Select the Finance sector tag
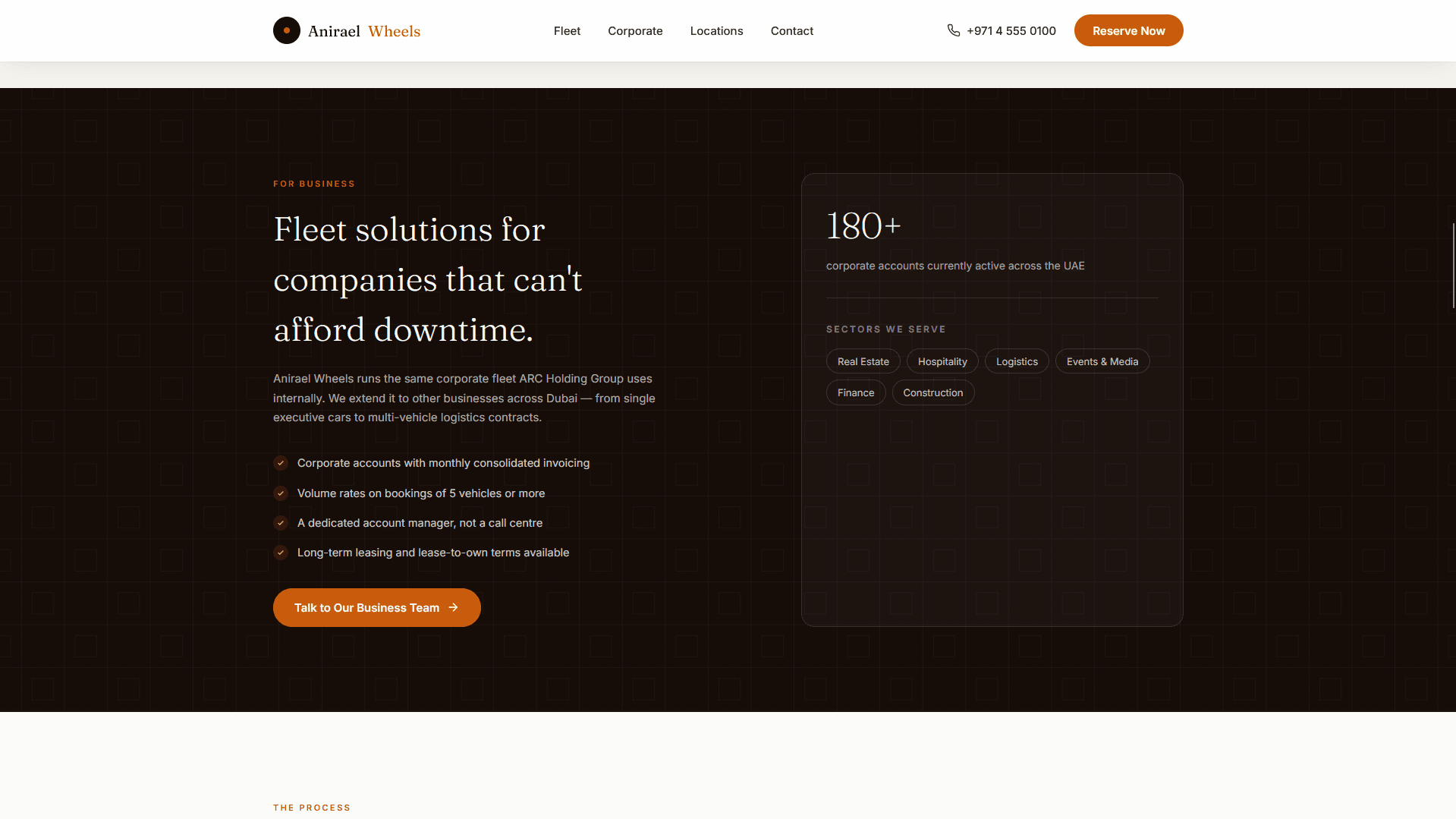Viewport: 1456px width, 819px height. (x=856, y=392)
